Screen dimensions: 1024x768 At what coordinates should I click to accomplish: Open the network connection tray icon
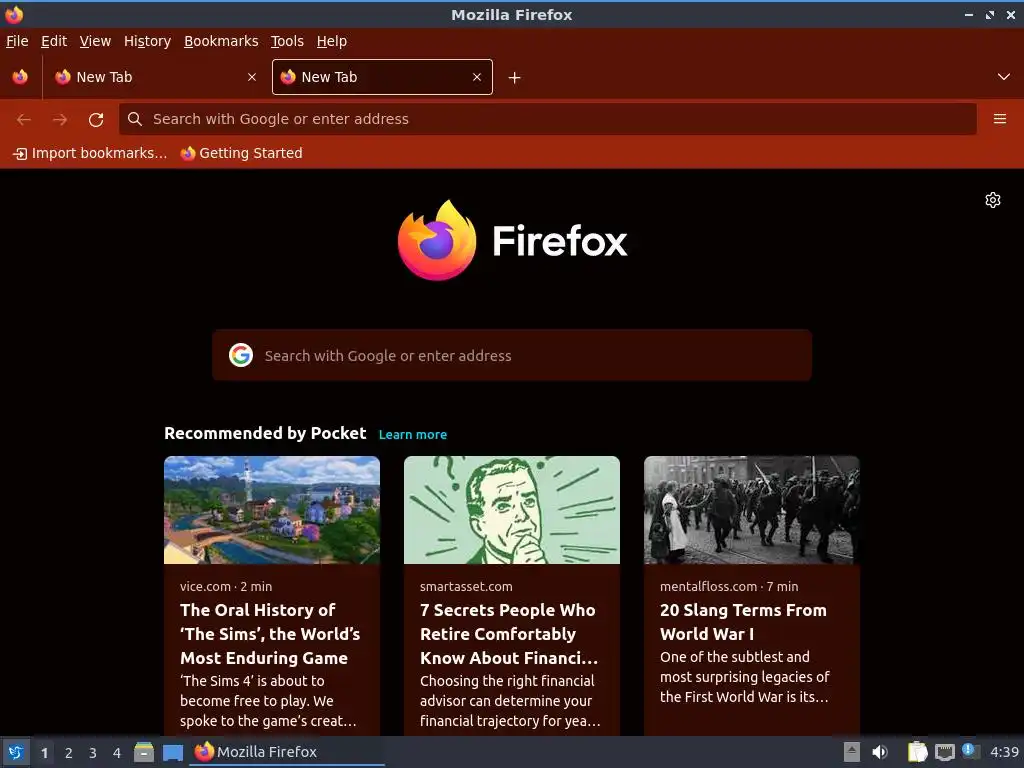pos(944,752)
